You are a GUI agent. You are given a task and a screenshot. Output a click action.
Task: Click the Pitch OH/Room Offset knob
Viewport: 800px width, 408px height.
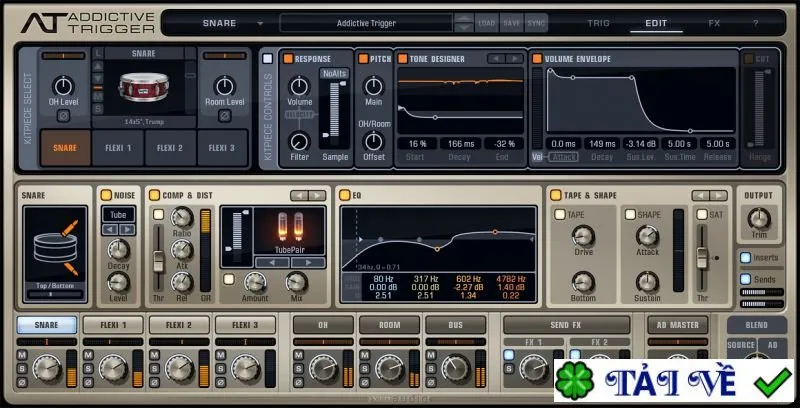pyautogui.click(x=374, y=141)
